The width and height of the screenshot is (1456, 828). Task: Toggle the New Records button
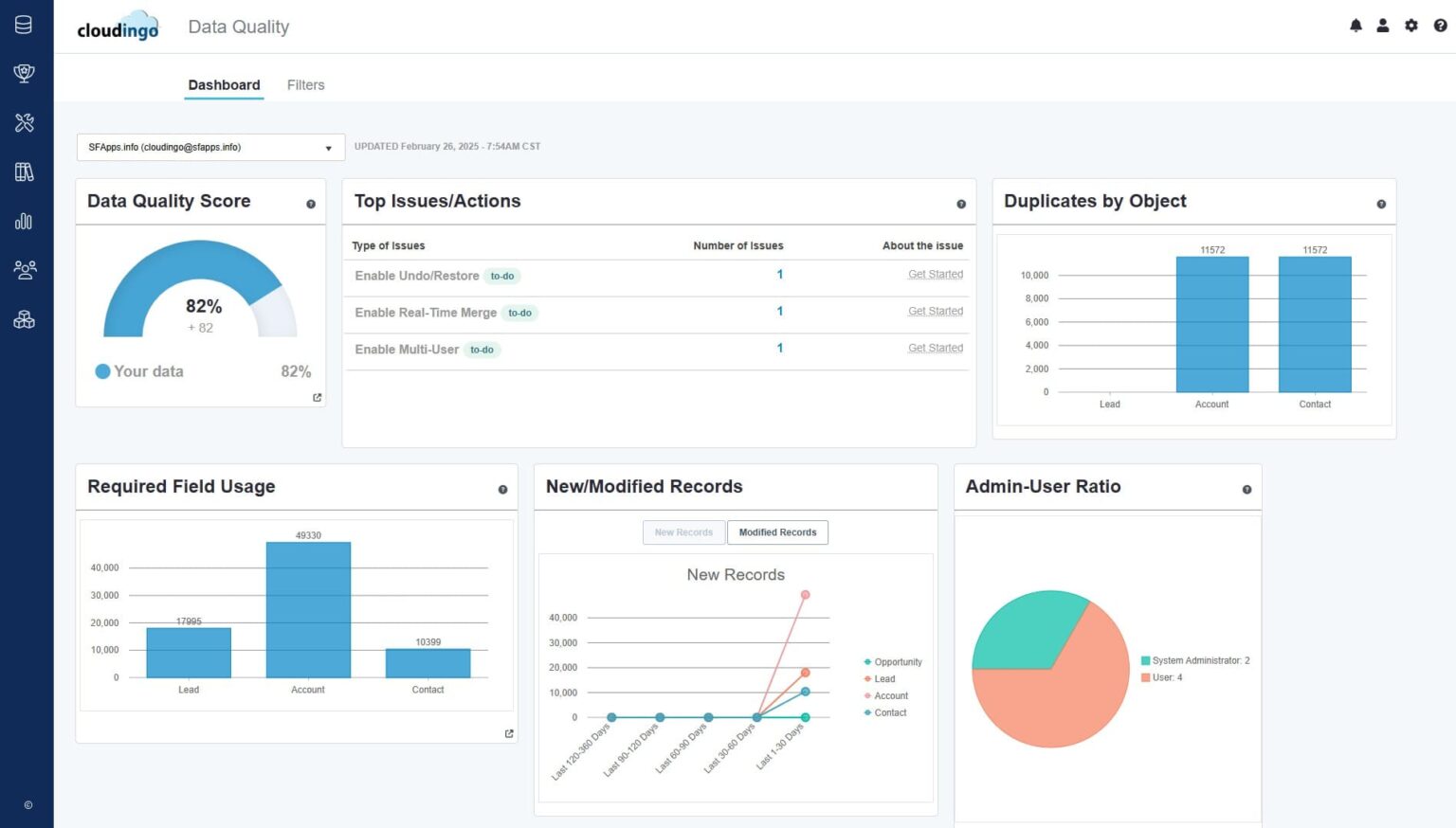click(x=683, y=531)
